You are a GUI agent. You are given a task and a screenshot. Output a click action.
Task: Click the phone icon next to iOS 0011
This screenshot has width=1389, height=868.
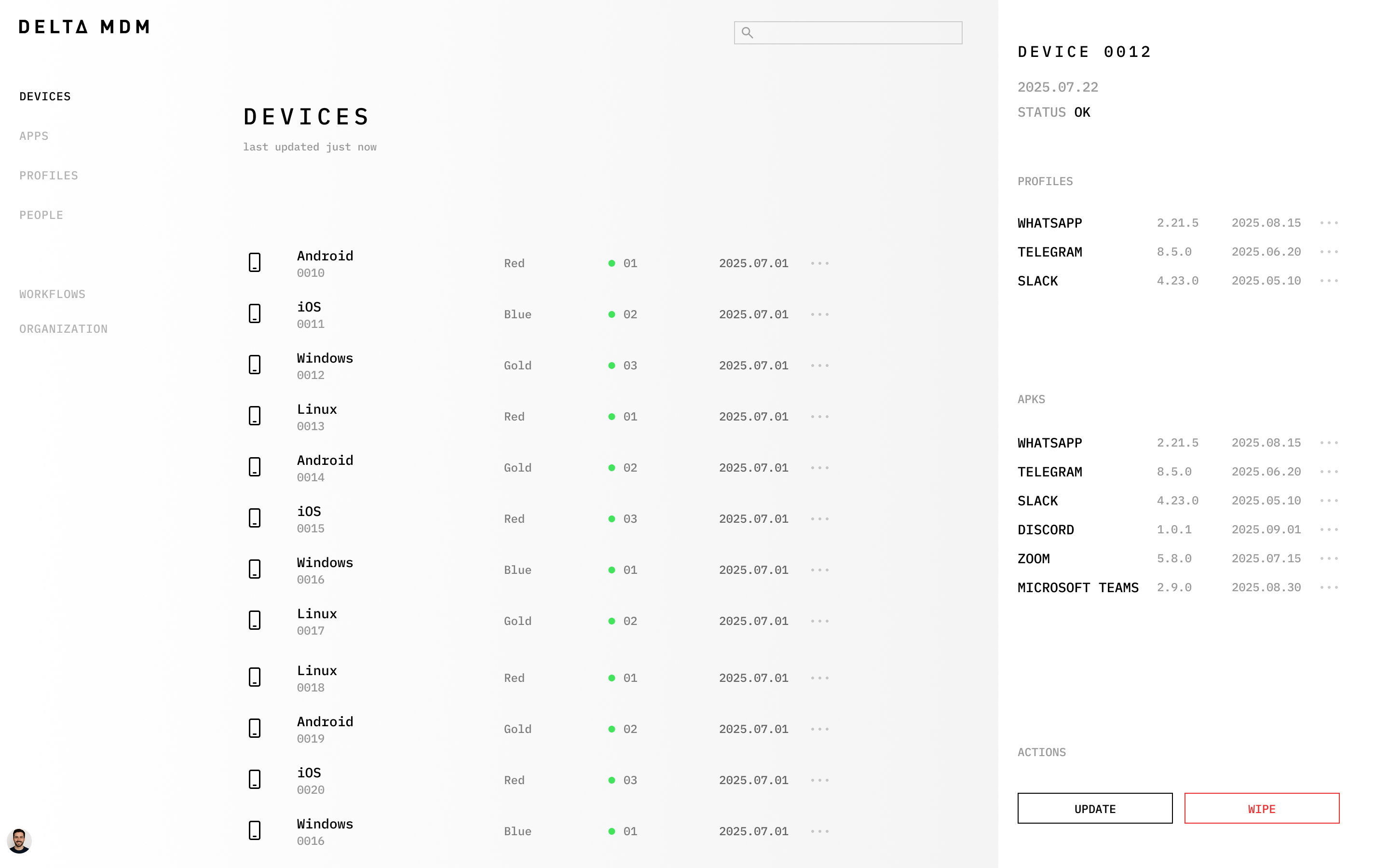pos(254,314)
